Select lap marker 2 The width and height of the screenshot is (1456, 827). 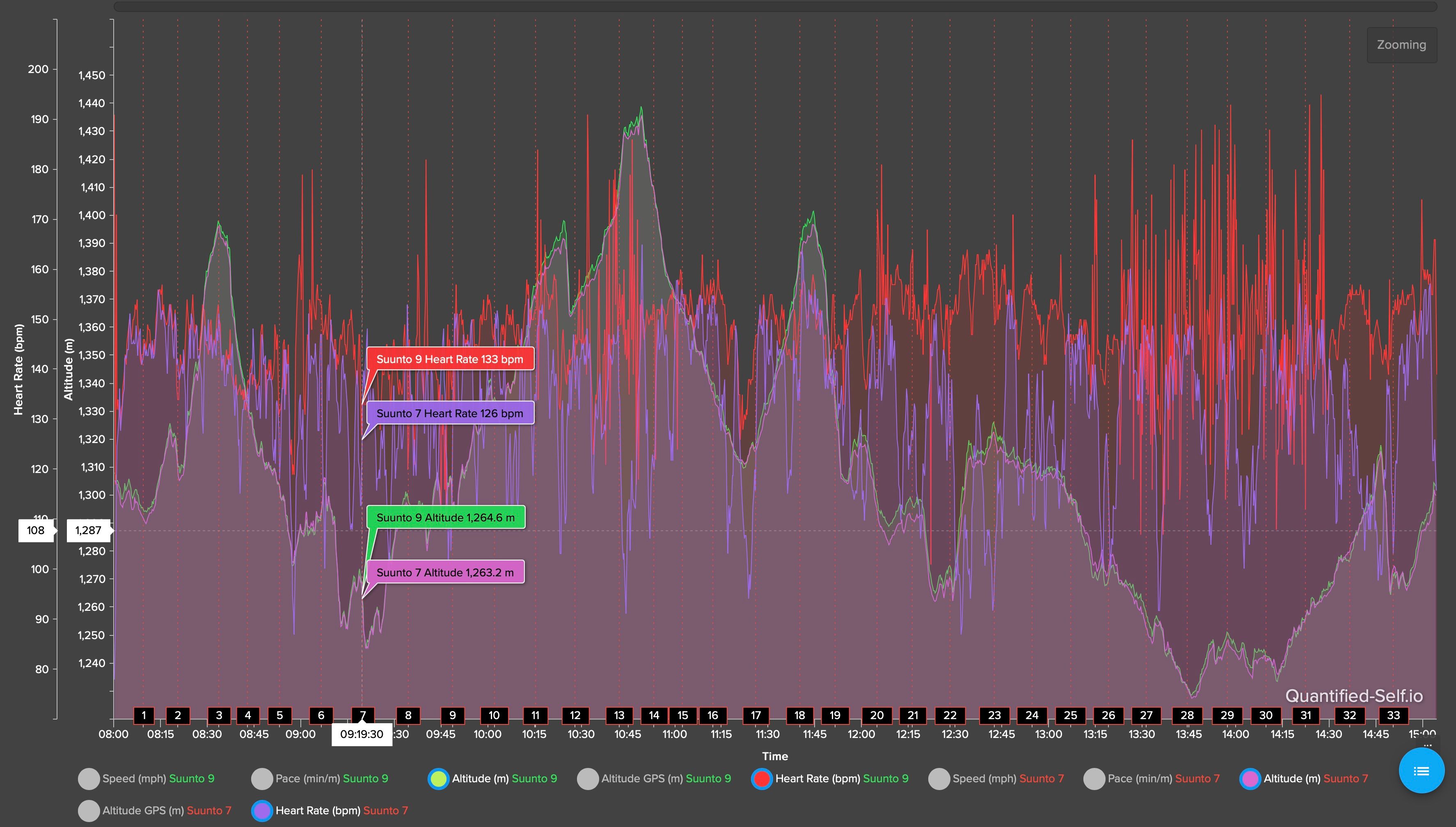tap(178, 716)
